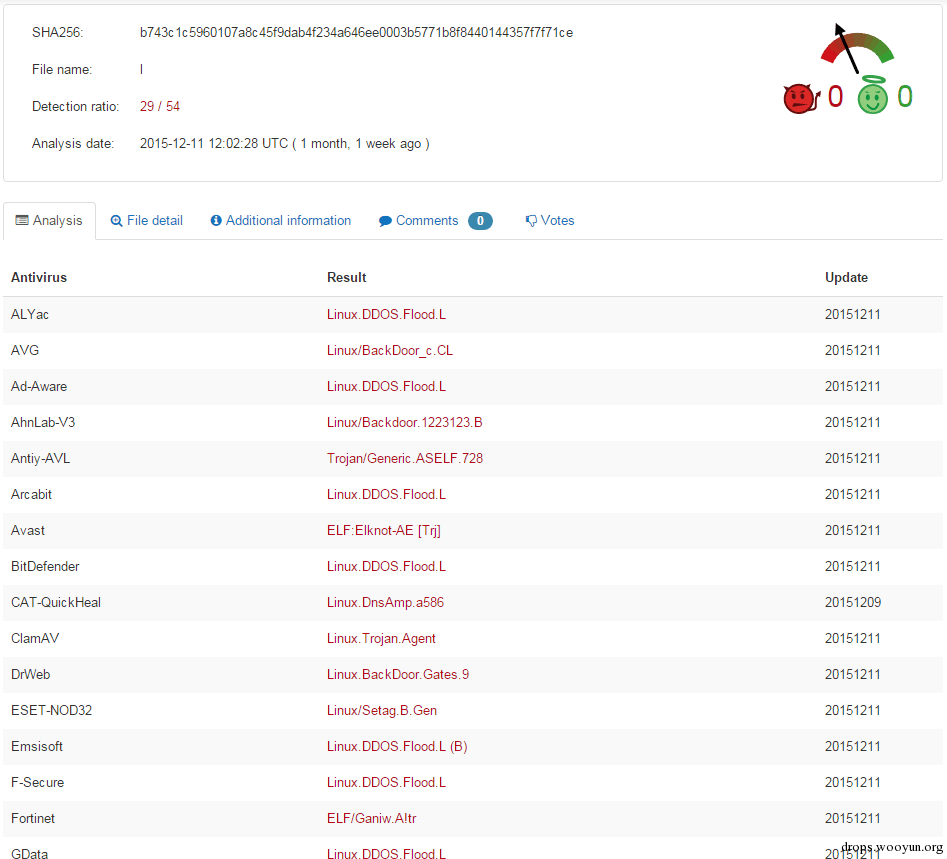This screenshot has height=859, width=947.
Task: Click the magnifier icon beside File detail
Action: (117, 221)
